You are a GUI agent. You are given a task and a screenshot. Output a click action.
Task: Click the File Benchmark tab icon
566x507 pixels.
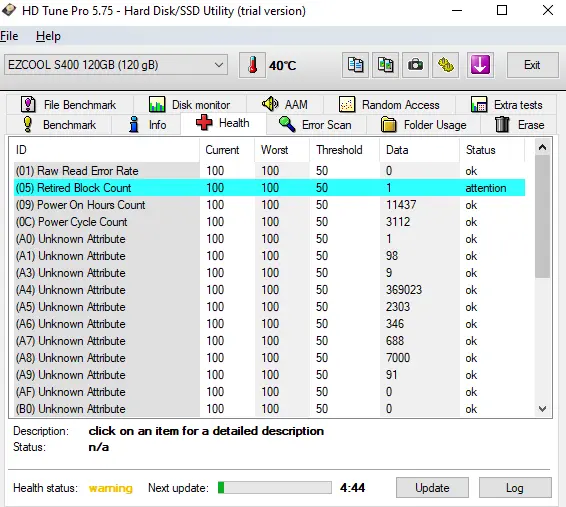click(x=28, y=104)
